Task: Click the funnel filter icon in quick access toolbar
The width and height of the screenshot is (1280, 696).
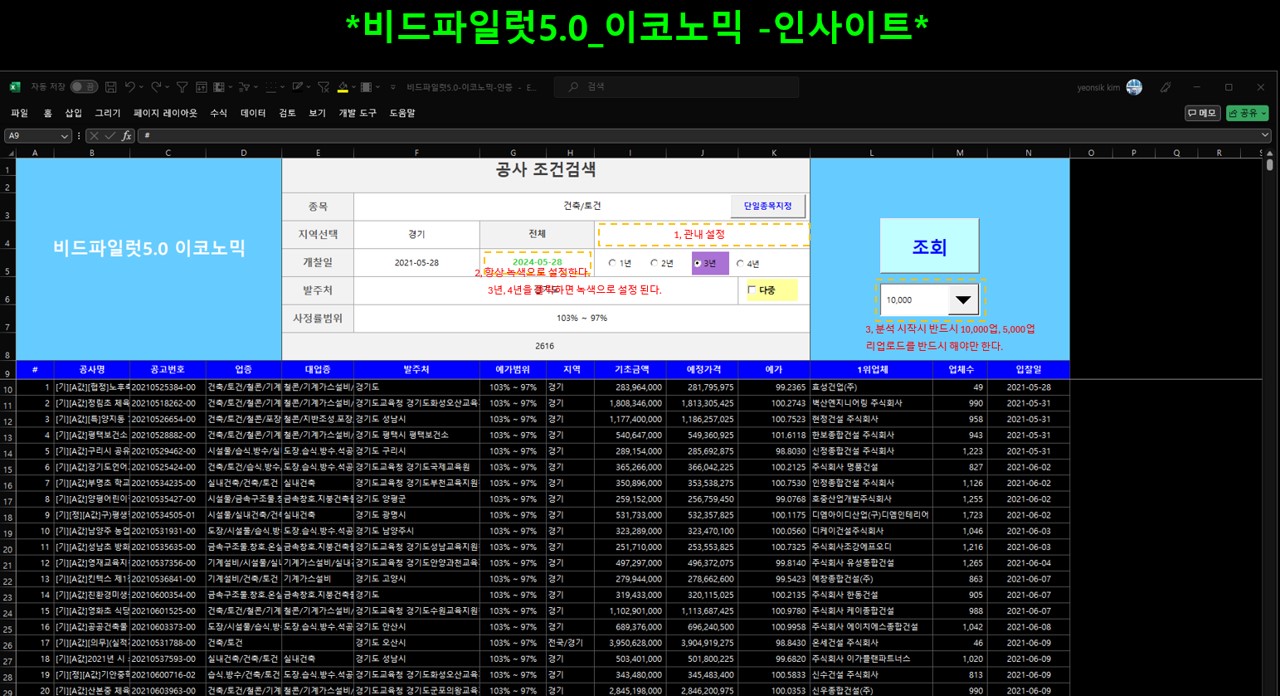Action: tap(182, 87)
